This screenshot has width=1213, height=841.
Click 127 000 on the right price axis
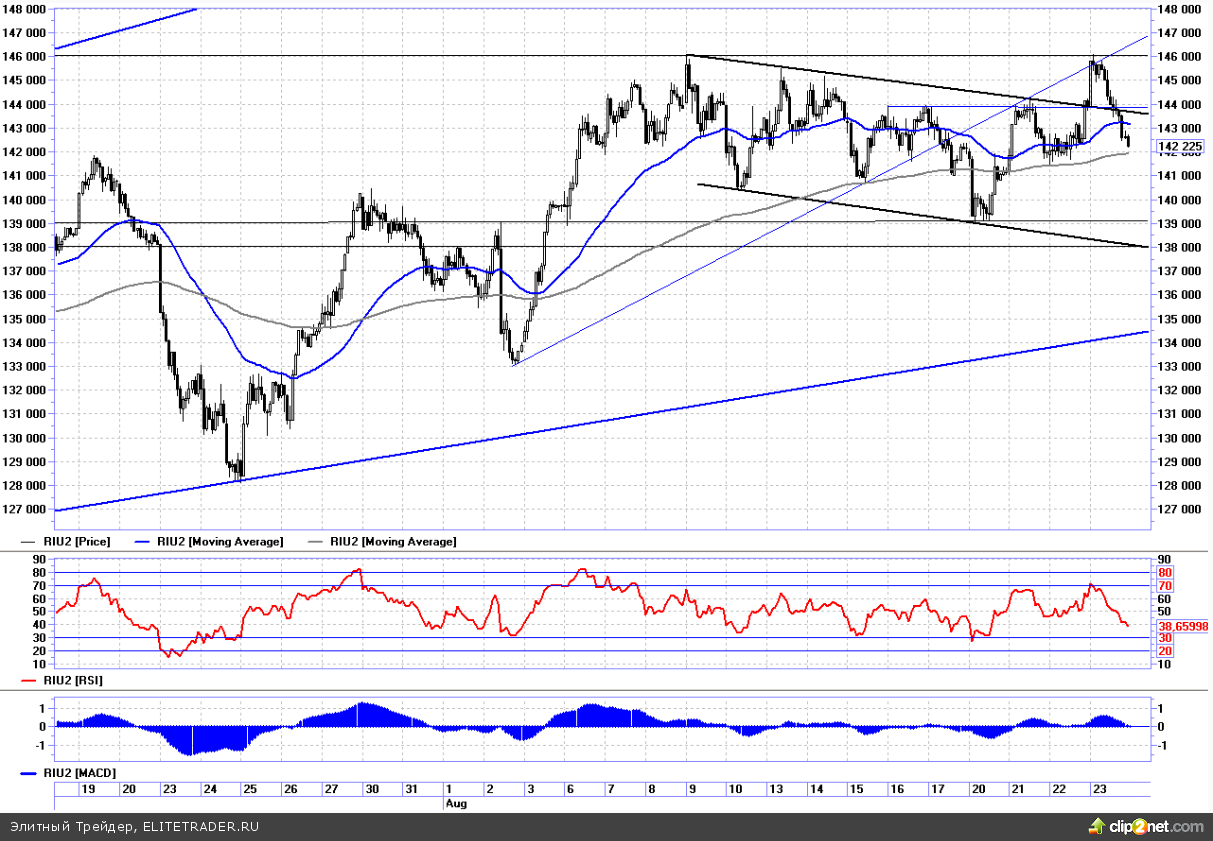pyautogui.click(x=1178, y=510)
